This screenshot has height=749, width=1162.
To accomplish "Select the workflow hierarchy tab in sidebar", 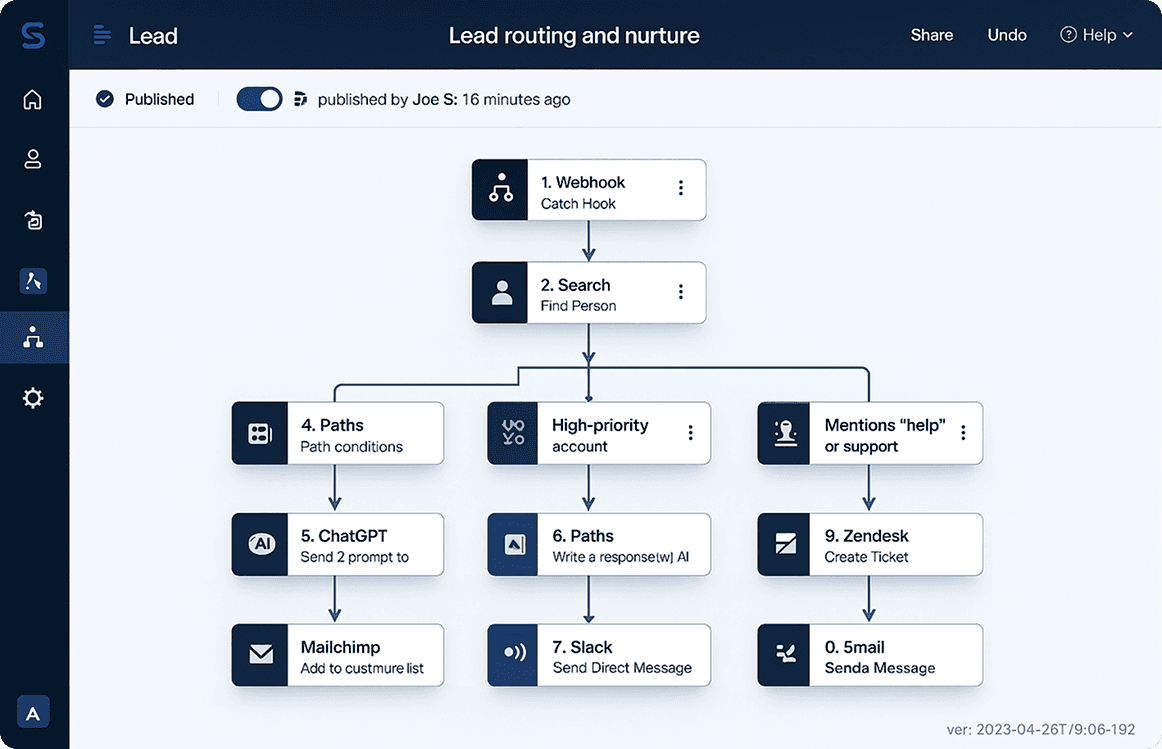I will [33, 337].
